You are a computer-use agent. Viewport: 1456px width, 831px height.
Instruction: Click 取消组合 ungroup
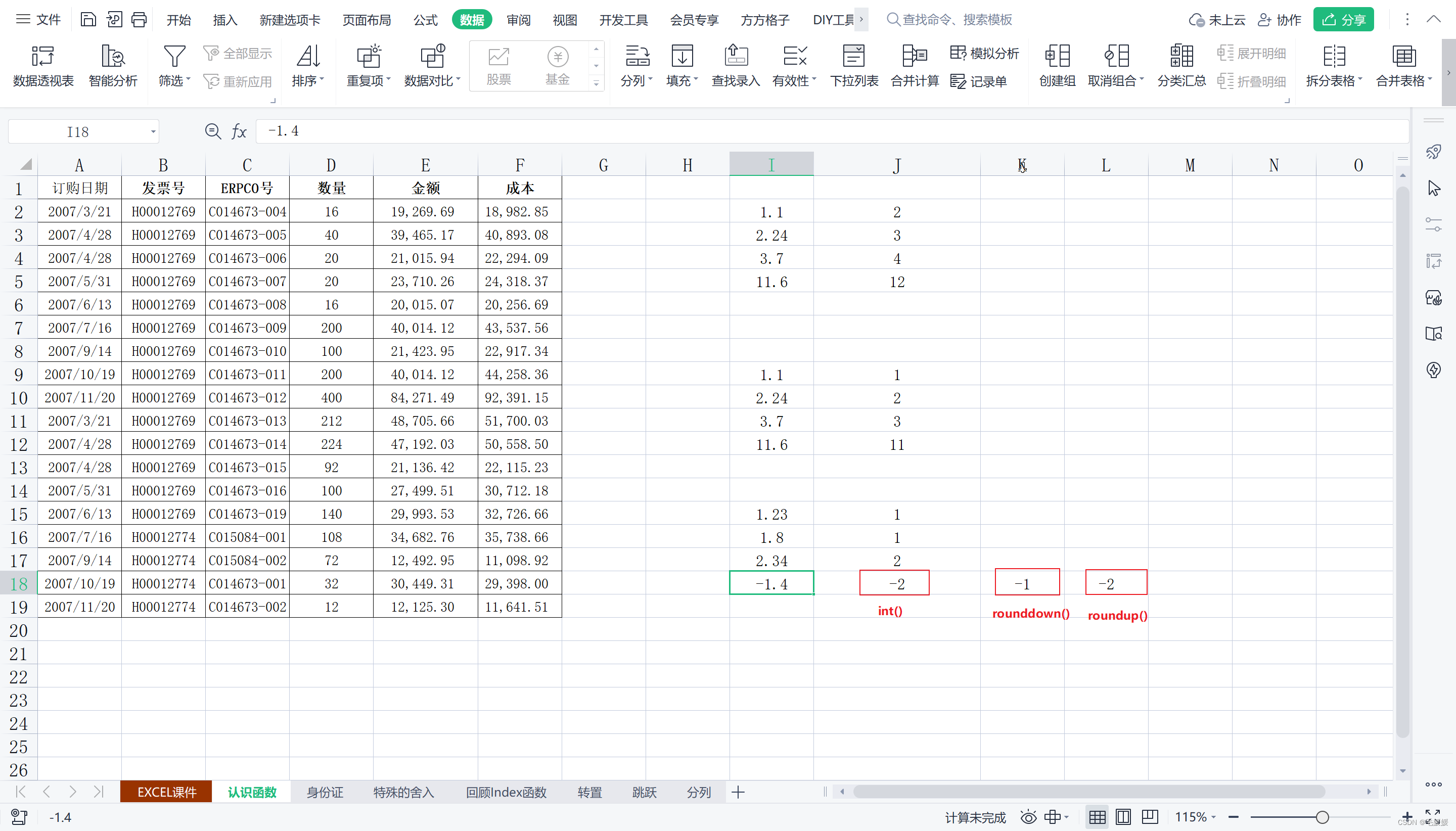[x=1116, y=66]
